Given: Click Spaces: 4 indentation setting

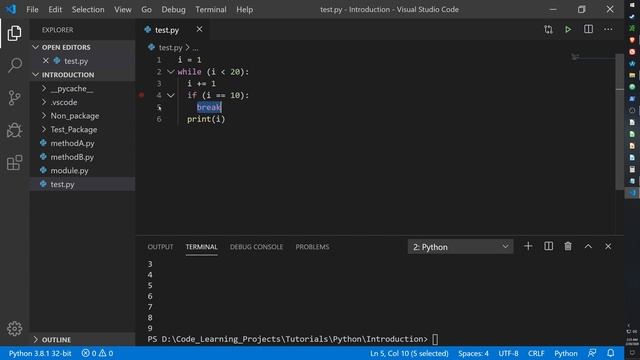Looking at the screenshot, I should click(x=473, y=353).
